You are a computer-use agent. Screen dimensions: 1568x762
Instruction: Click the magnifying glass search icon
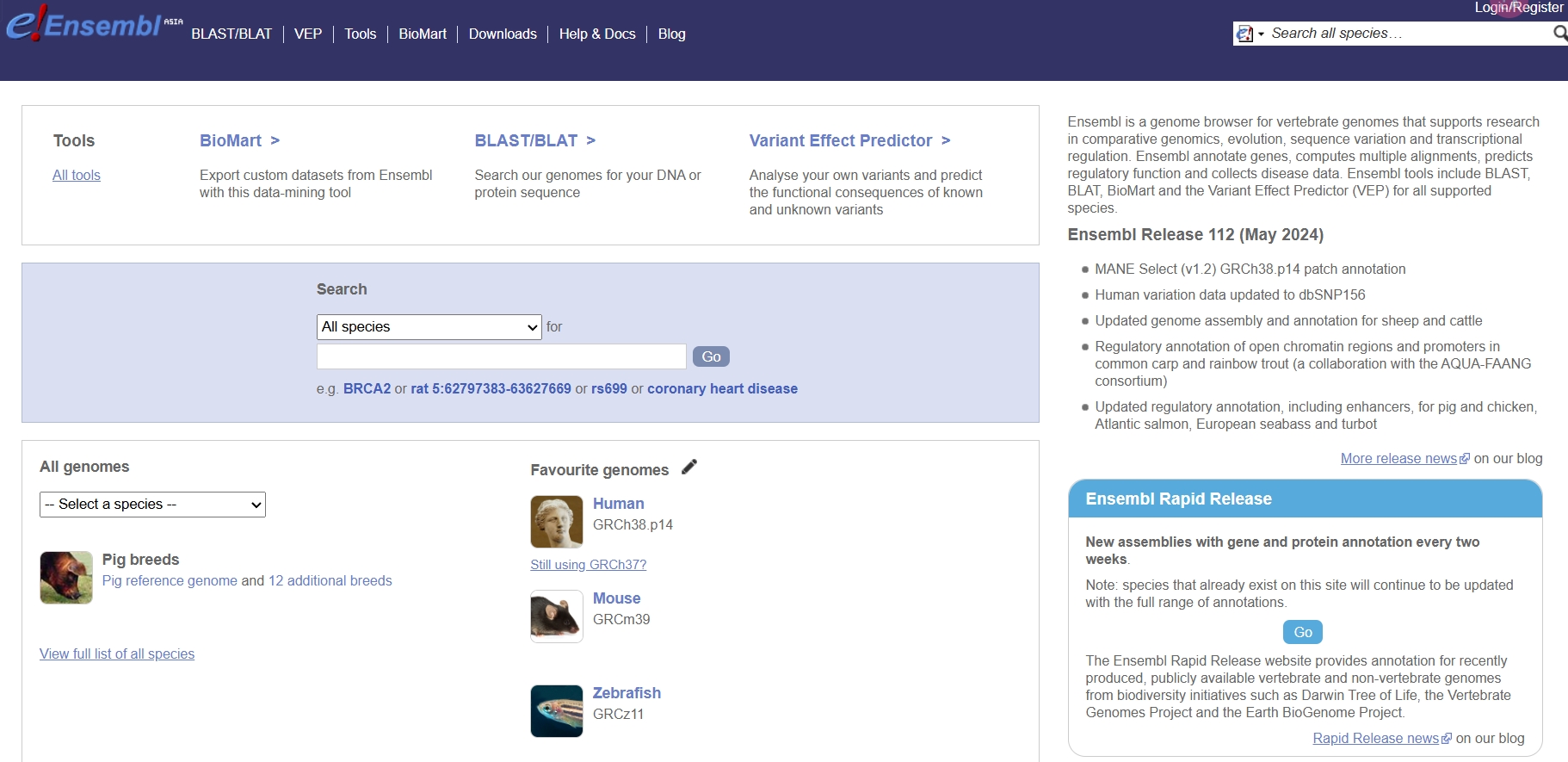pos(1559,34)
